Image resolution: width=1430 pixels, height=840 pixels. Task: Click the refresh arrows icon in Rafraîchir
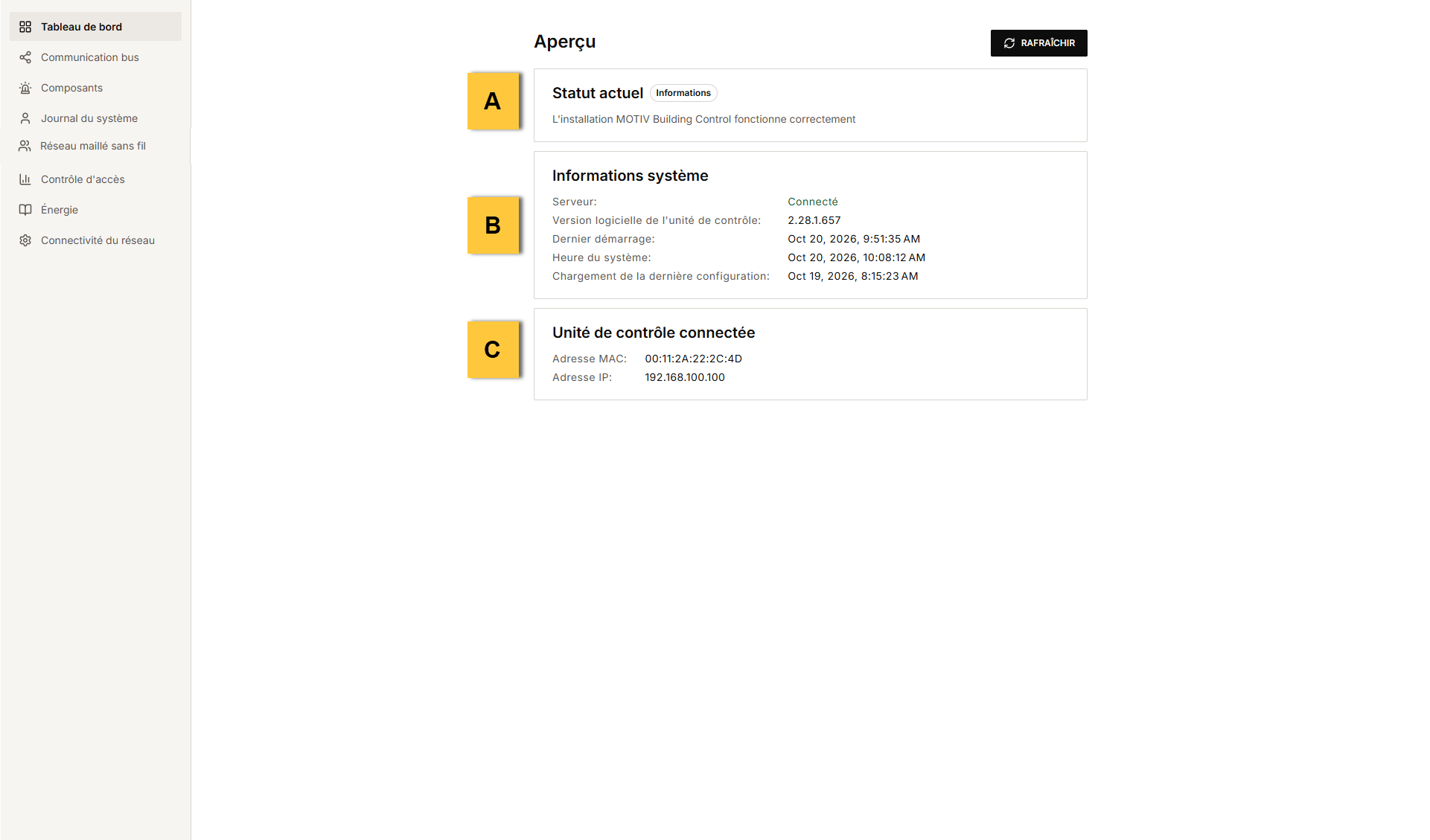coord(1009,43)
